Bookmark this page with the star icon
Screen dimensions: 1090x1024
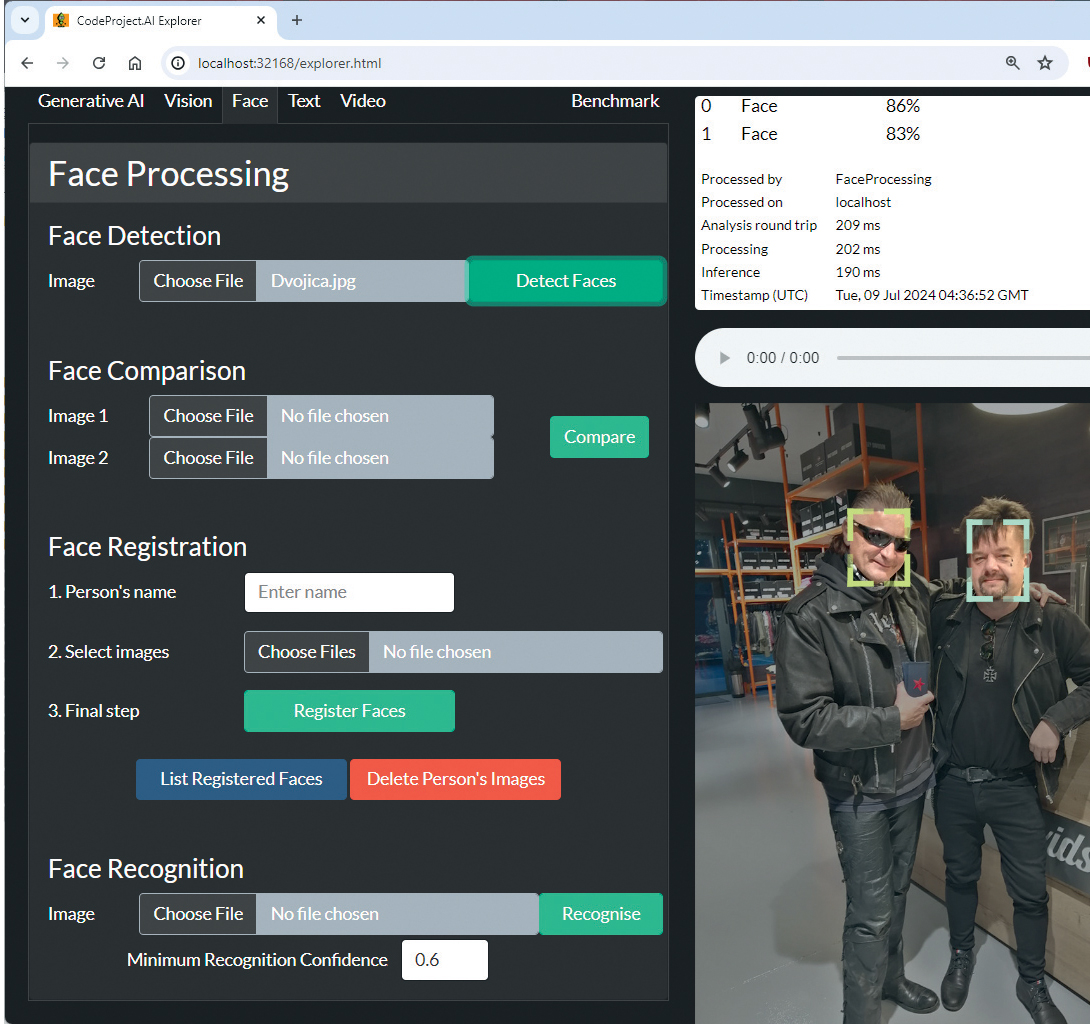pos(1045,63)
